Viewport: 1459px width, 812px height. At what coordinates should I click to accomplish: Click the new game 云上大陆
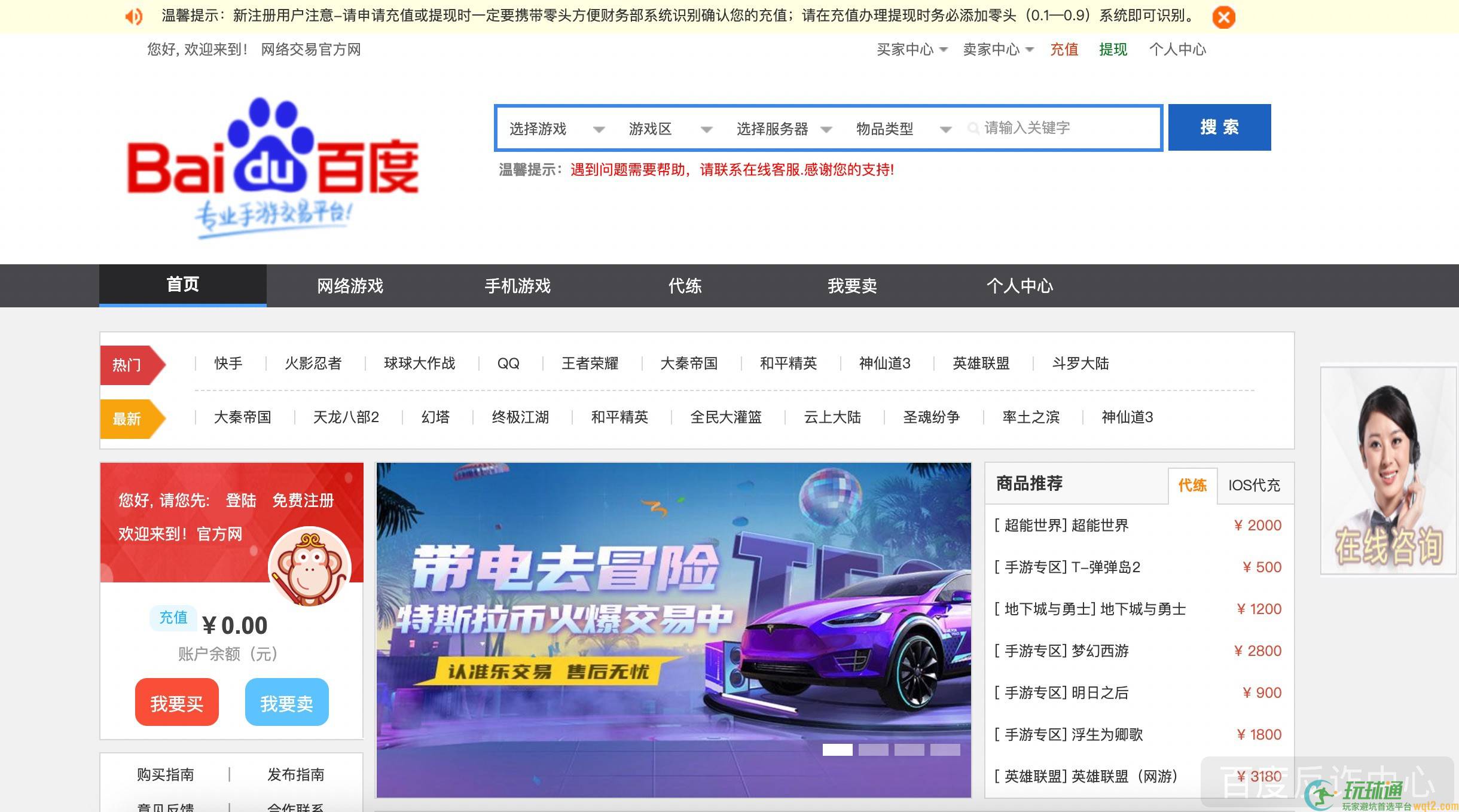tap(832, 417)
